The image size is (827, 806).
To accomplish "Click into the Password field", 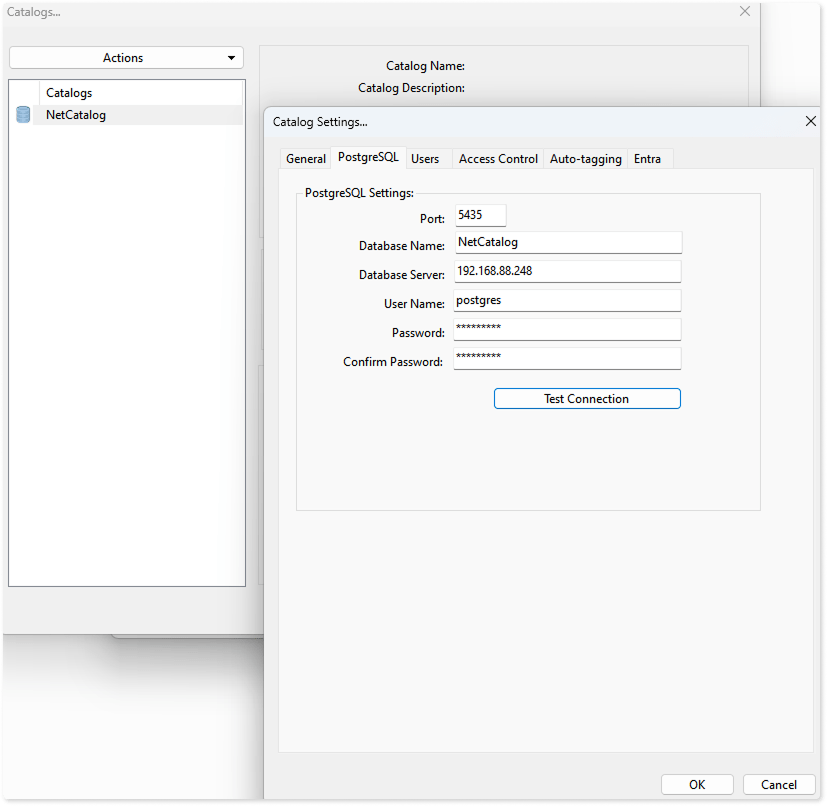I will pos(568,329).
